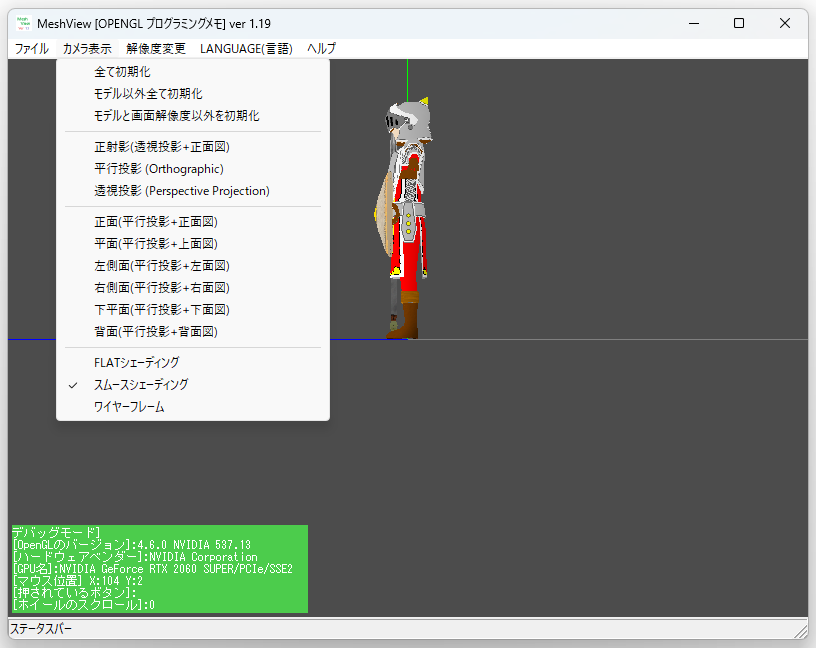Viewport: 816px width, 648px height.
Task: Close the MeshView window
Action: point(785,23)
